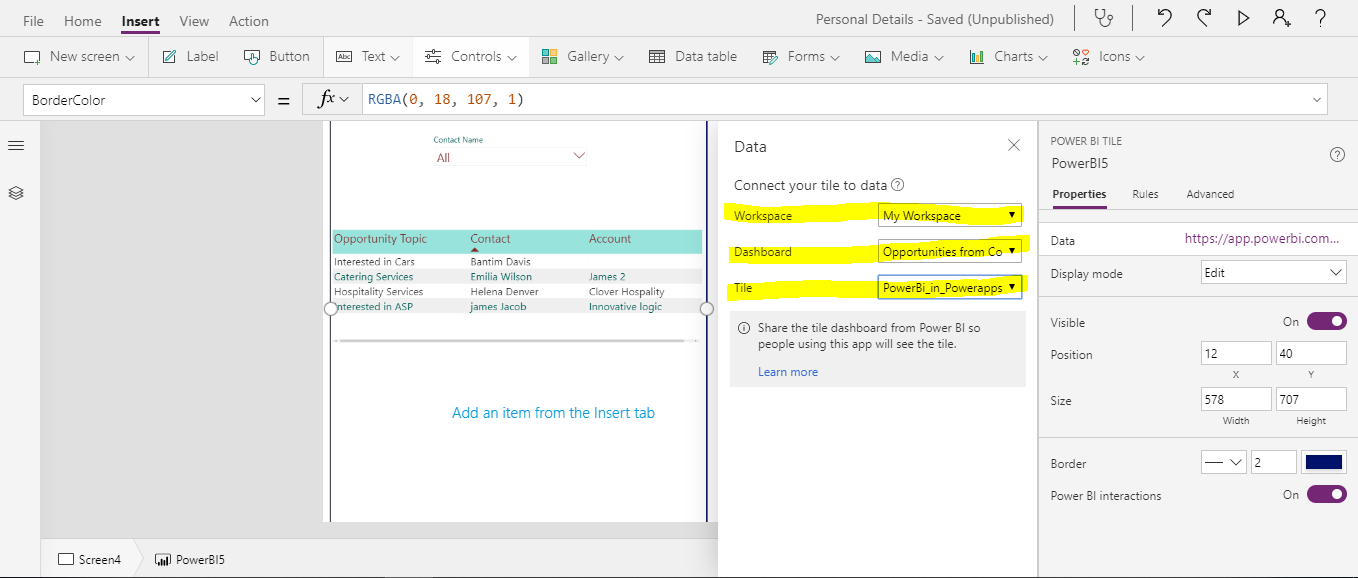Preview the app with Play icon
The height and width of the screenshot is (578, 1358).
(x=1243, y=18)
